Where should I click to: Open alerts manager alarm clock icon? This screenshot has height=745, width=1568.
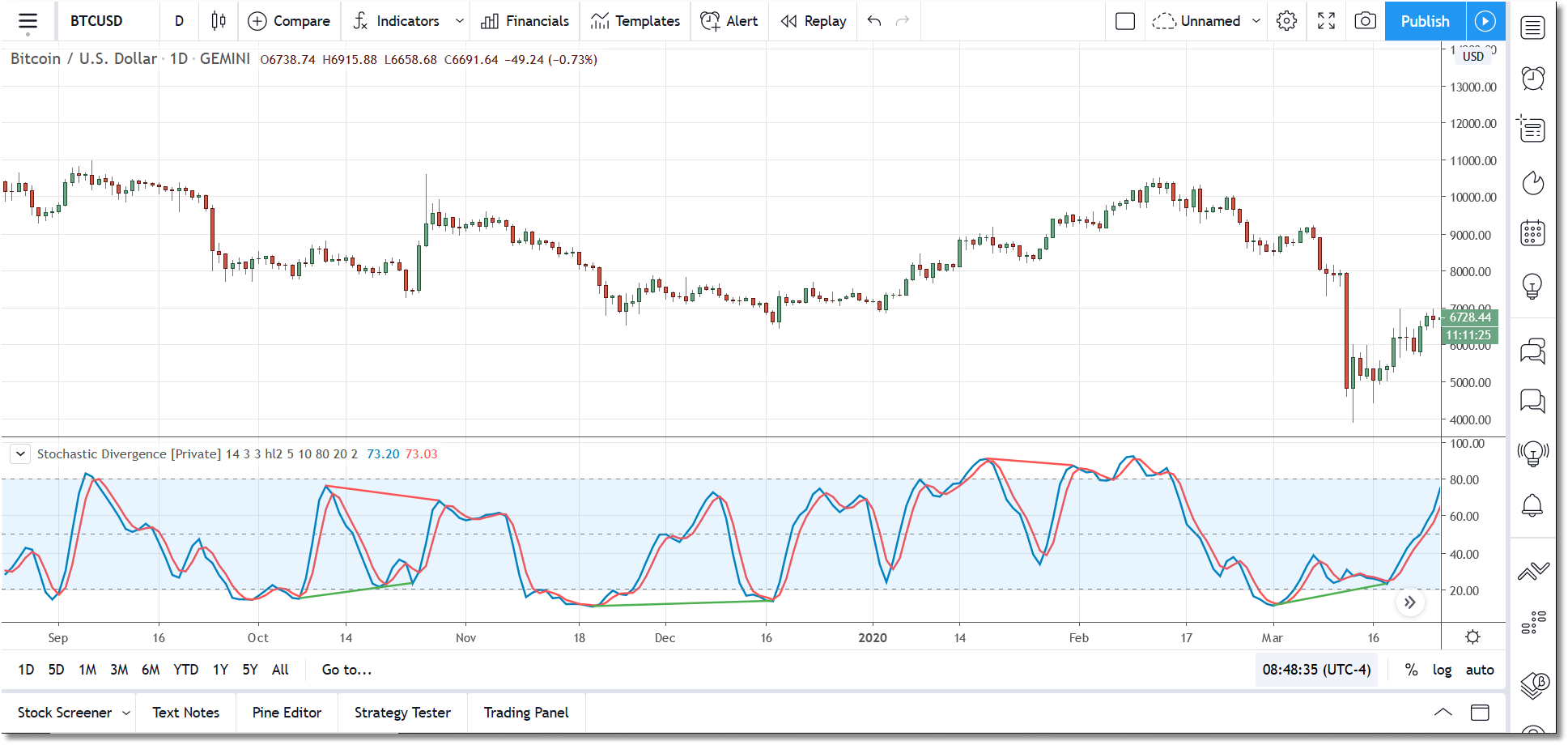pyautogui.click(x=1532, y=79)
